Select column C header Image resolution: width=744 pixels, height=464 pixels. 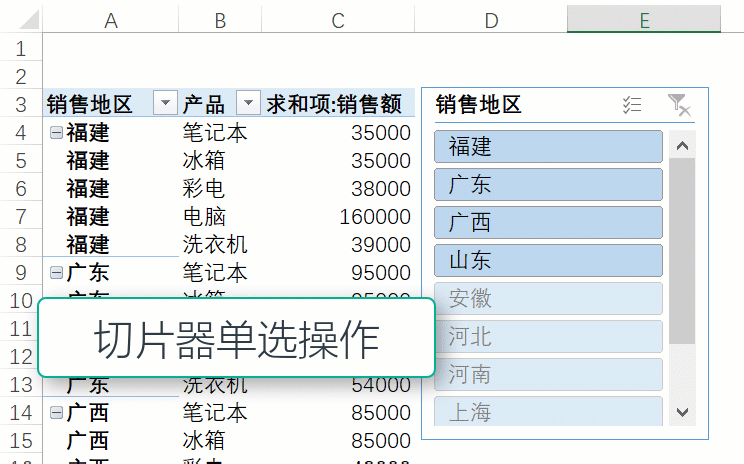pyautogui.click(x=338, y=20)
